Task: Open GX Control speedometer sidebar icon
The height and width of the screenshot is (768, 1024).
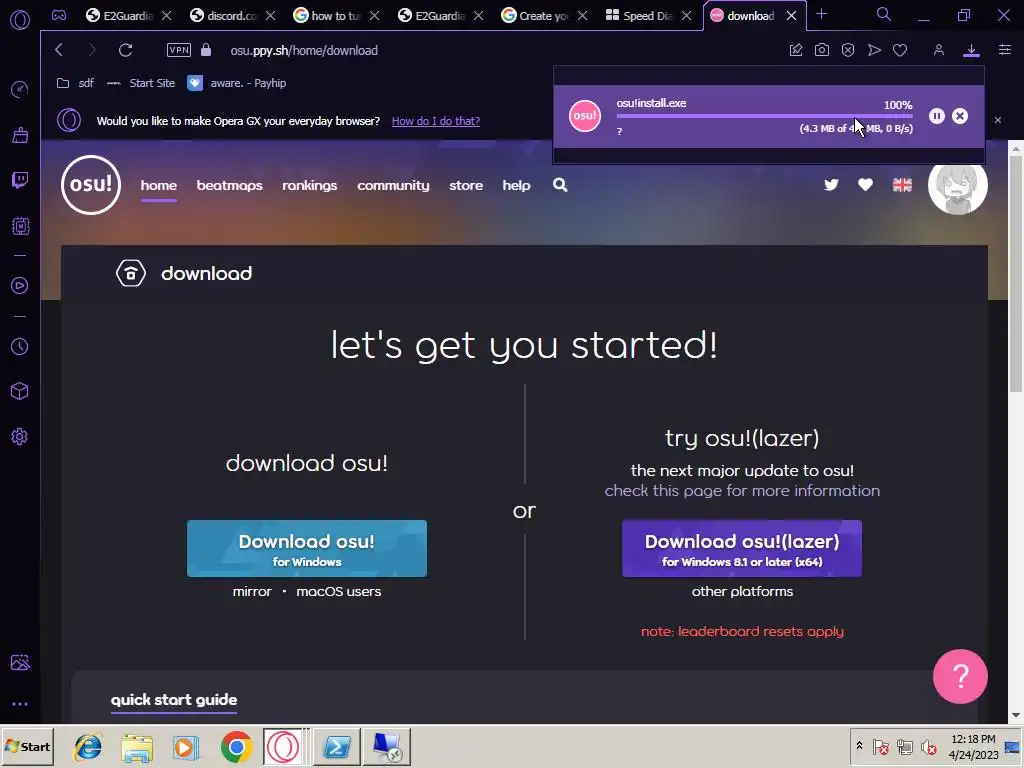Action: (x=20, y=89)
